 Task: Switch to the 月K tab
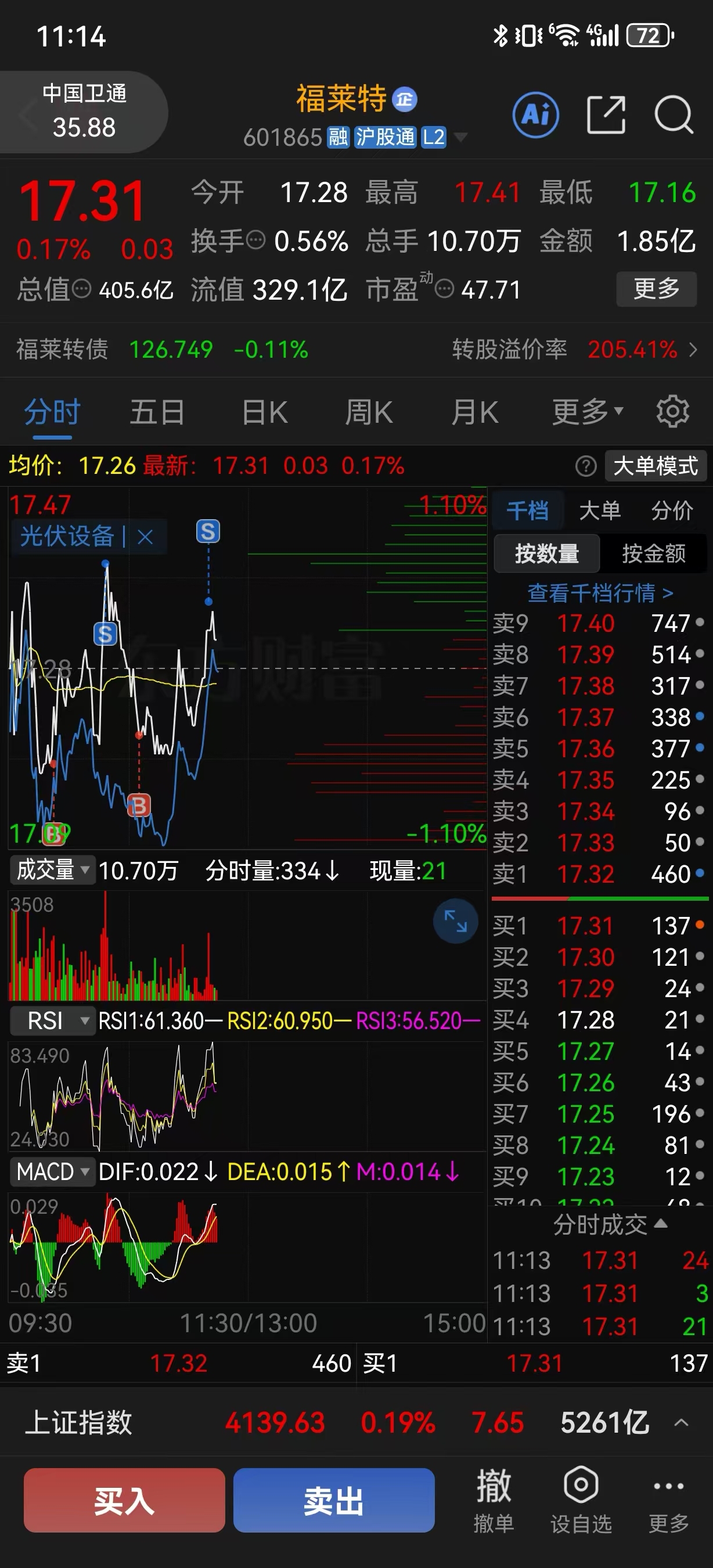pyautogui.click(x=474, y=412)
